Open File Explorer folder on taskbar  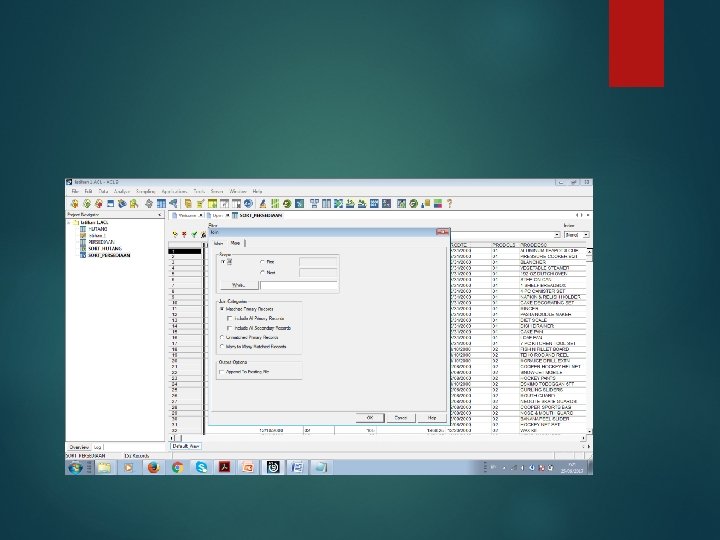click(x=105, y=467)
